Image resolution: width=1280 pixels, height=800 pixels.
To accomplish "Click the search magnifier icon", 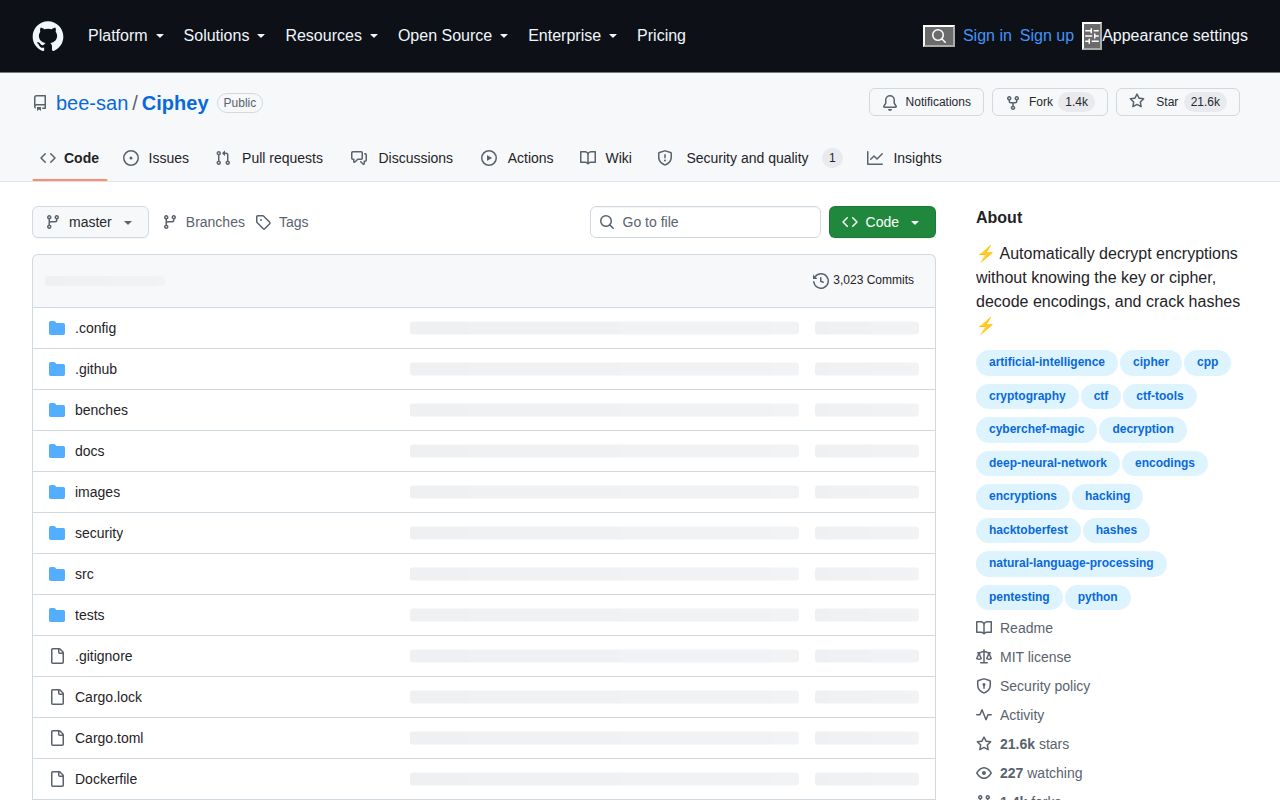I will pyautogui.click(x=938, y=36).
